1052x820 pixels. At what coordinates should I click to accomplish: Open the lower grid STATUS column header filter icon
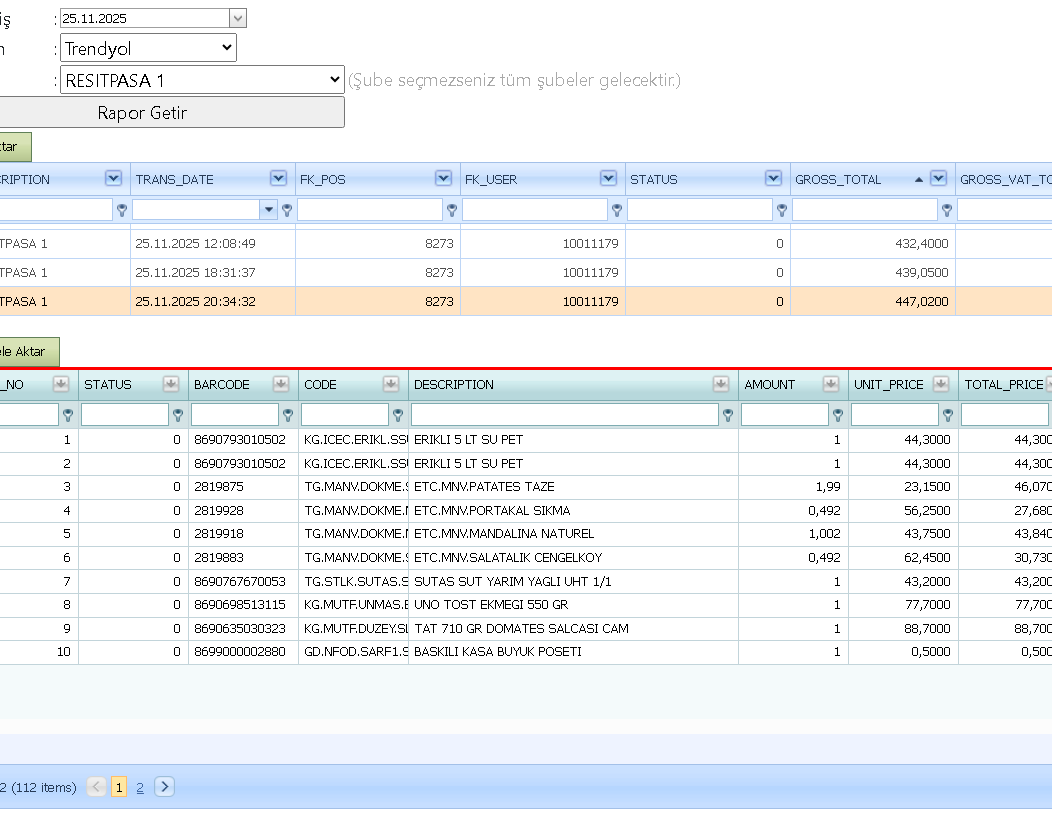[x=171, y=384]
